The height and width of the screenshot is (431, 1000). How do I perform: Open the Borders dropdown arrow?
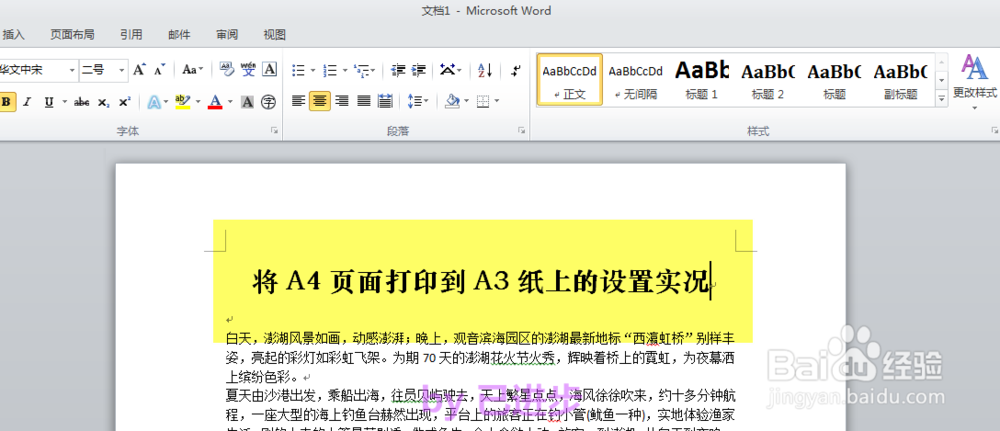point(497,101)
